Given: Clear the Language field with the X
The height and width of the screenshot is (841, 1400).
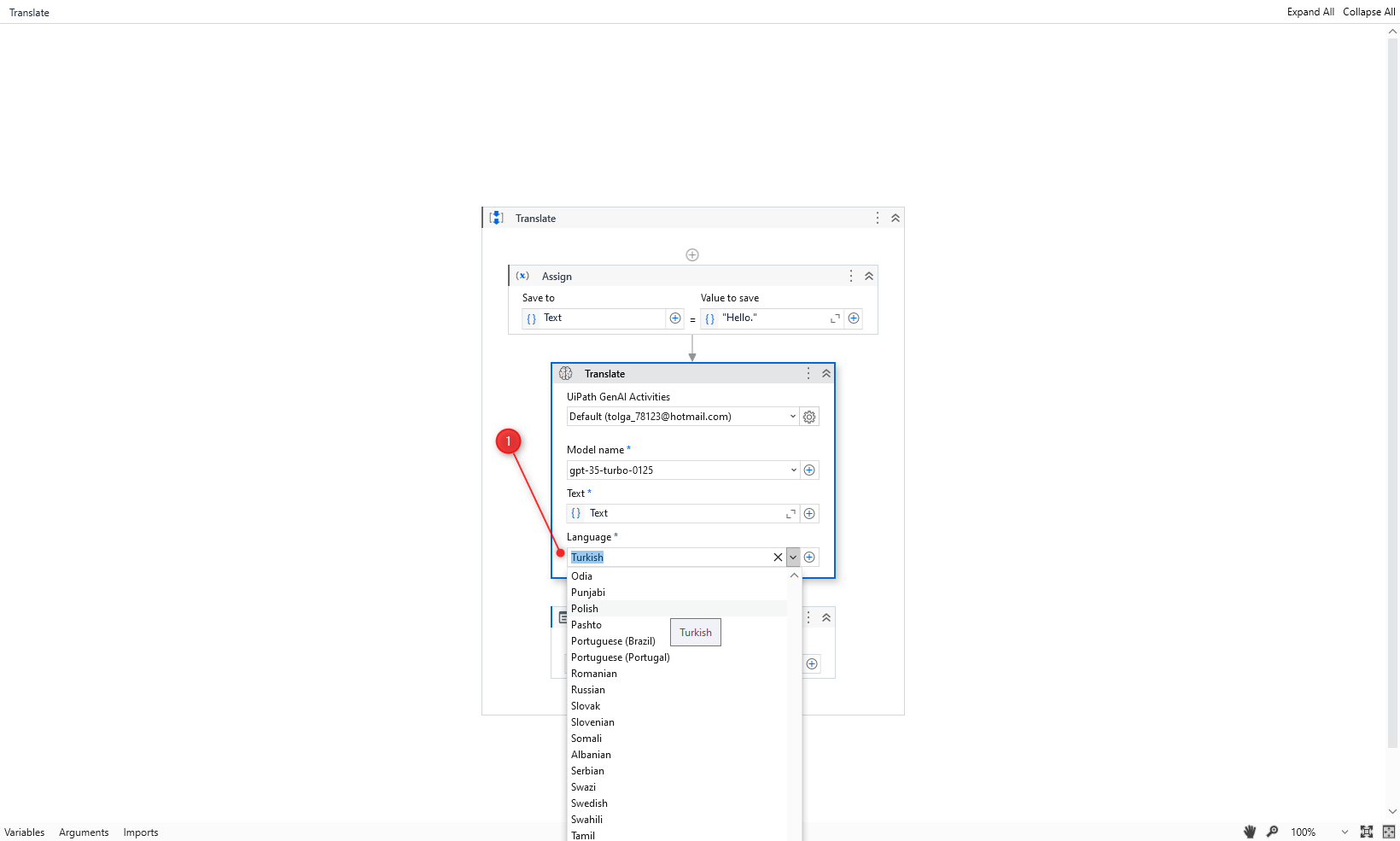Looking at the screenshot, I should (x=778, y=558).
